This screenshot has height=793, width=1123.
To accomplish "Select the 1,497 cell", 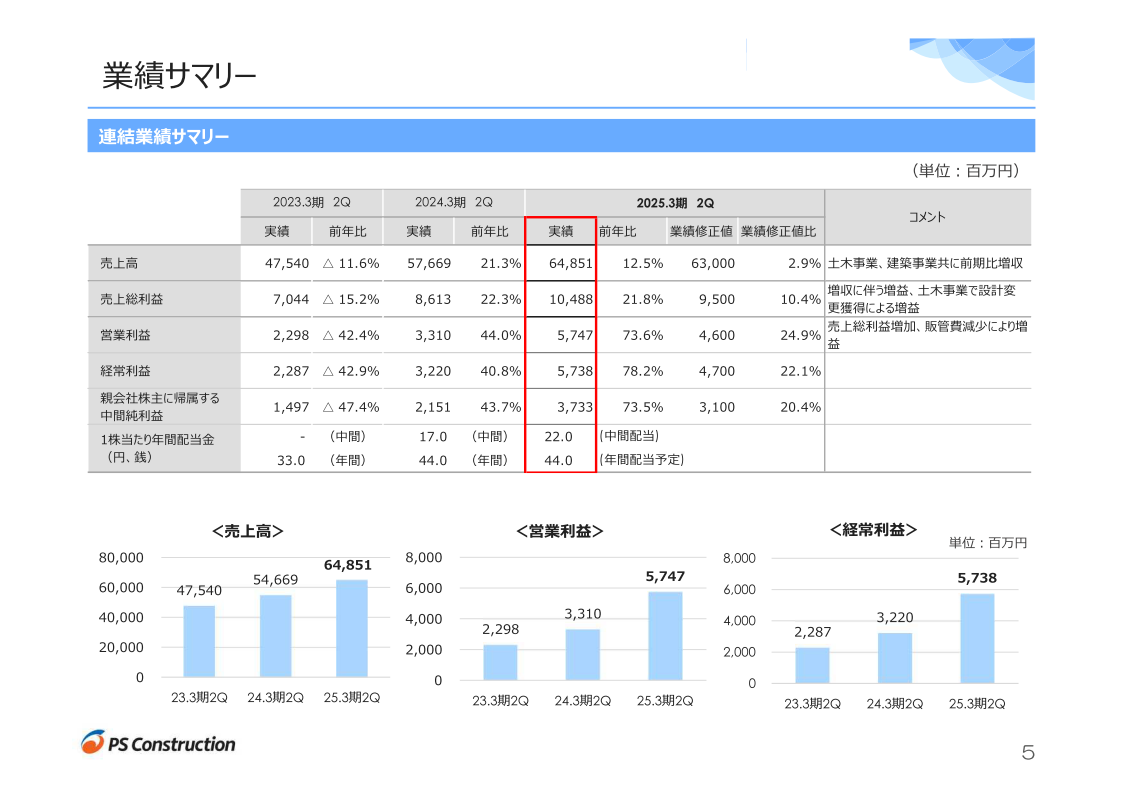I will click(291, 406).
